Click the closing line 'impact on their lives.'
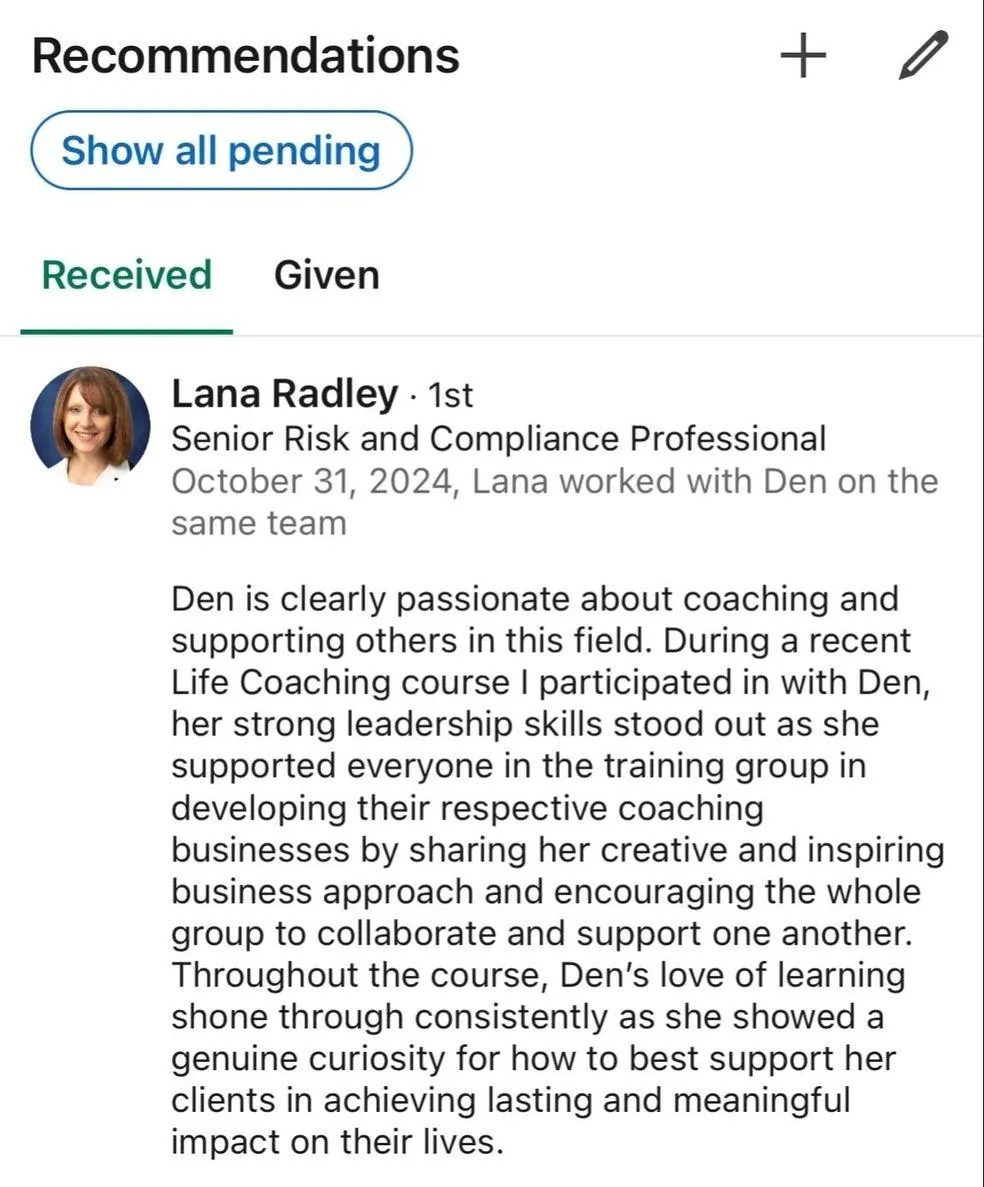984x1187 pixels. point(338,1142)
